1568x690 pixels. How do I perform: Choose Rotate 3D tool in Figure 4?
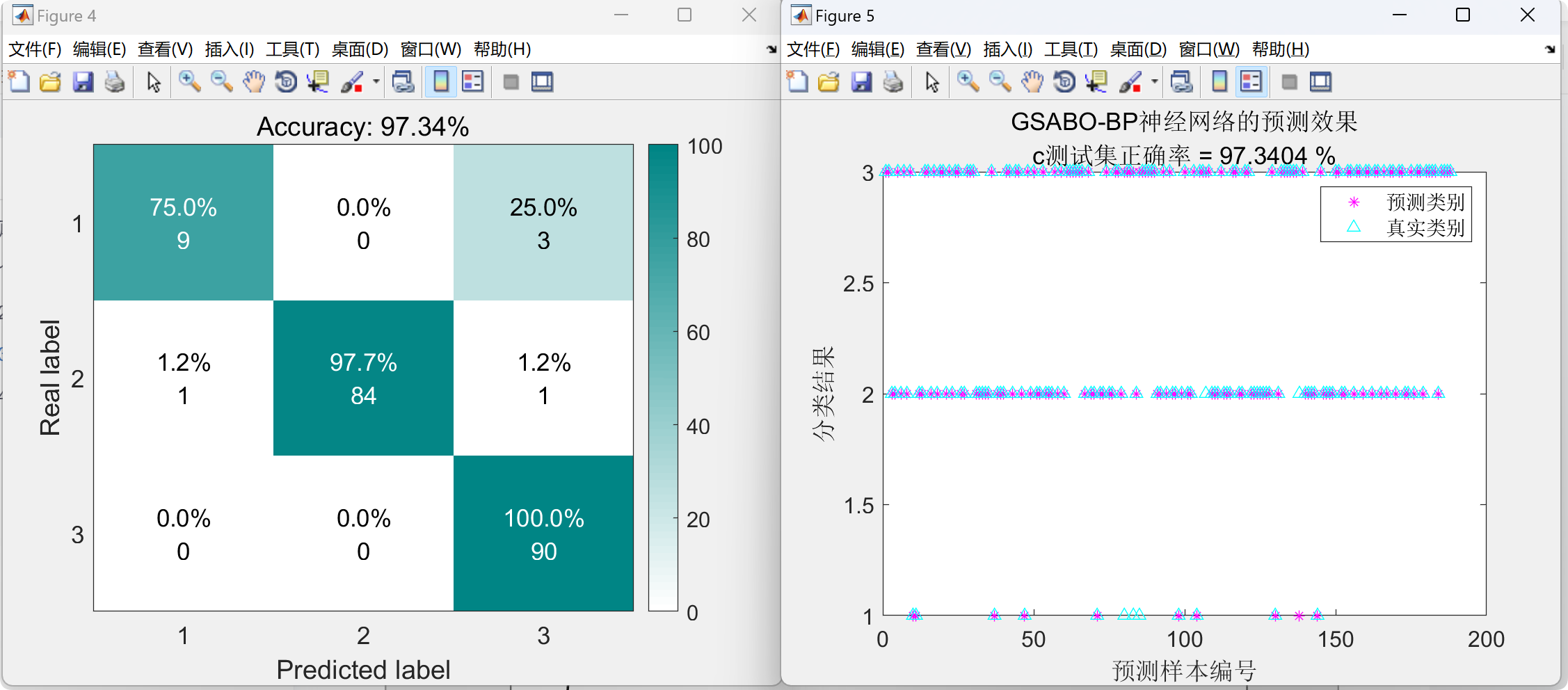(286, 82)
